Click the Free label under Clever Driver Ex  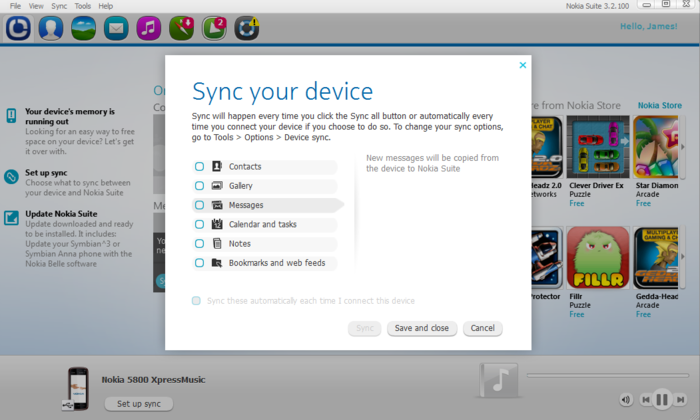(x=576, y=204)
